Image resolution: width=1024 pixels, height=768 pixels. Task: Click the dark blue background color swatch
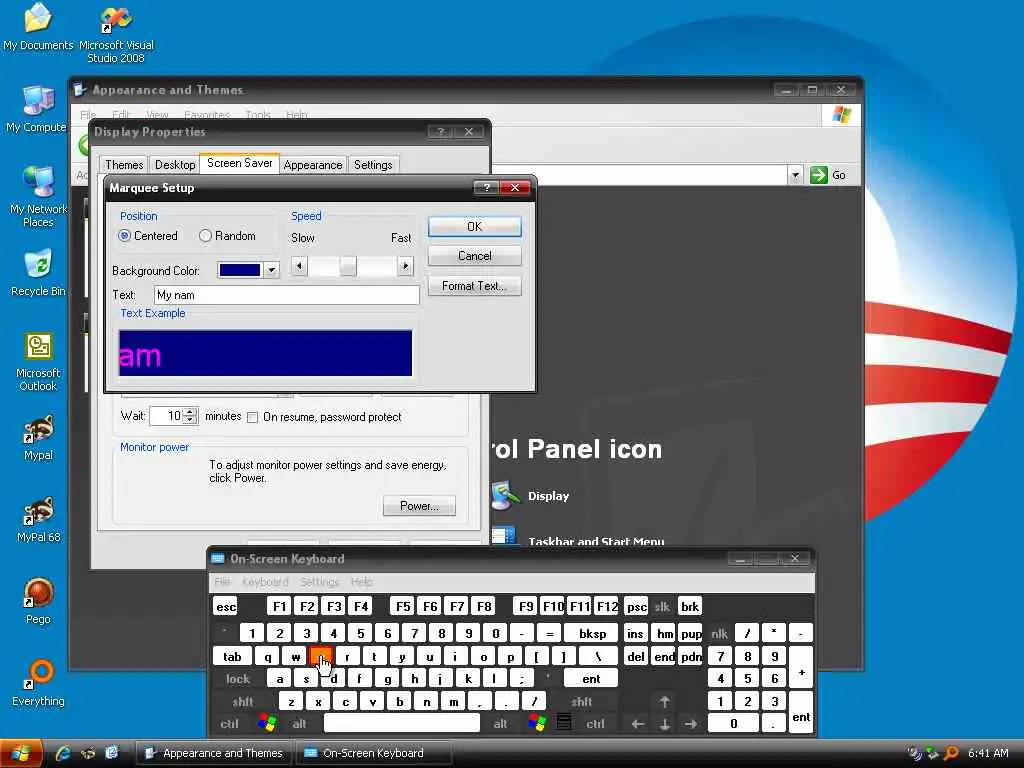click(240, 270)
